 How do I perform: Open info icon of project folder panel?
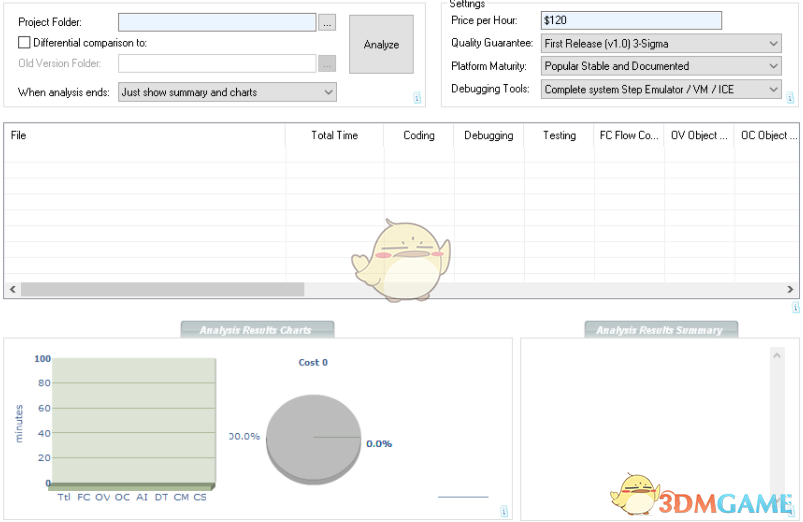(x=417, y=98)
